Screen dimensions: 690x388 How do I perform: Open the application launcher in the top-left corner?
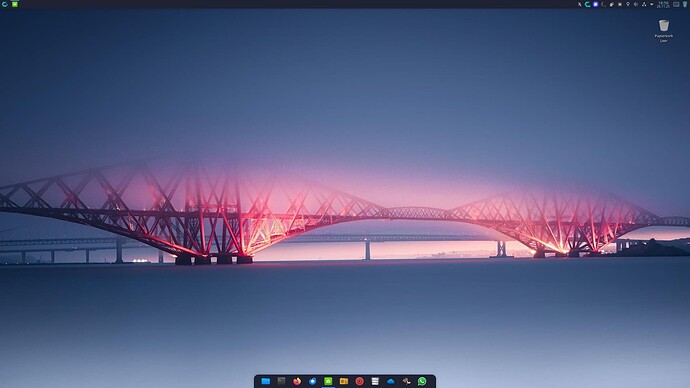tap(4, 4)
